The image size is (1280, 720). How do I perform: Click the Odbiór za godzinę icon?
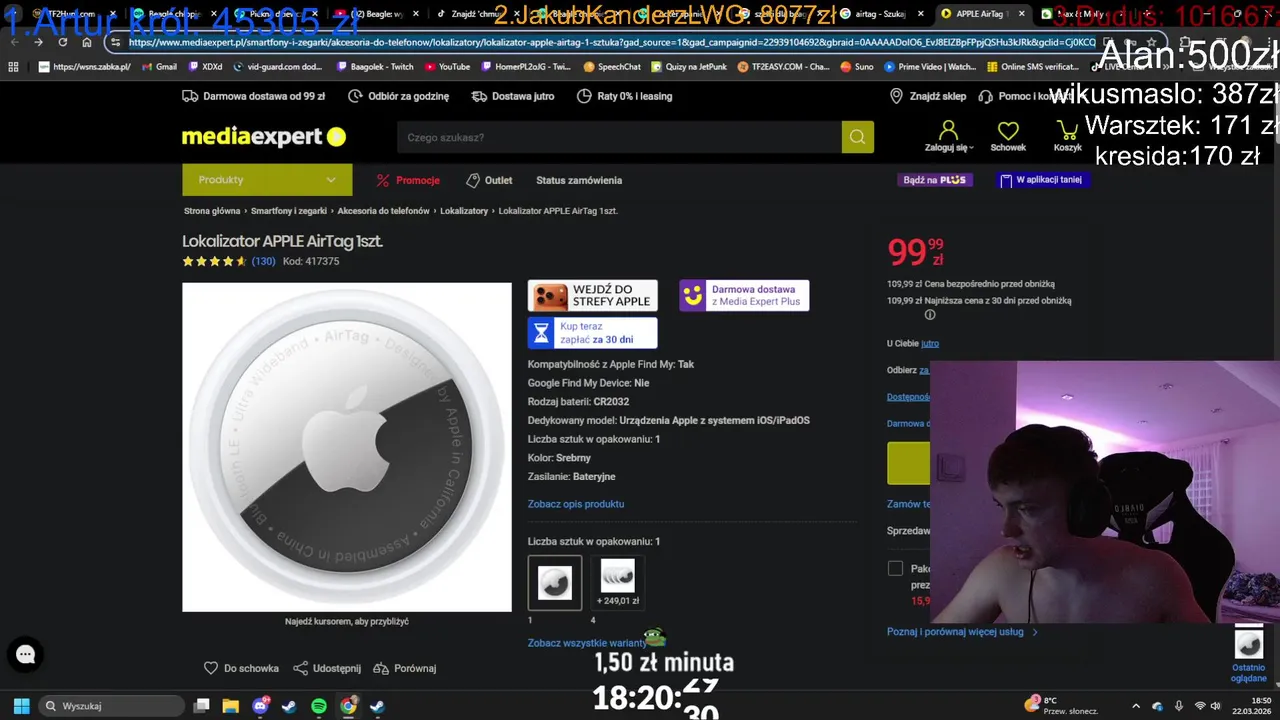(355, 96)
